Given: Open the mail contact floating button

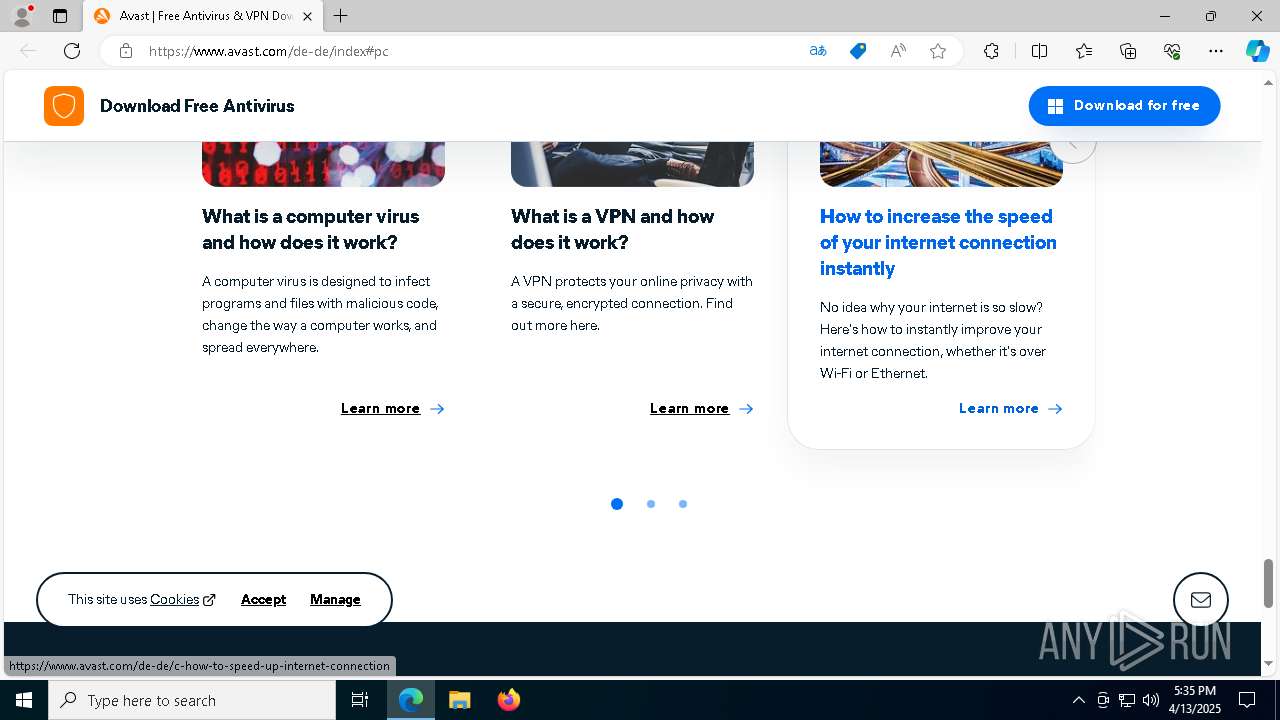Looking at the screenshot, I should [1201, 600].
